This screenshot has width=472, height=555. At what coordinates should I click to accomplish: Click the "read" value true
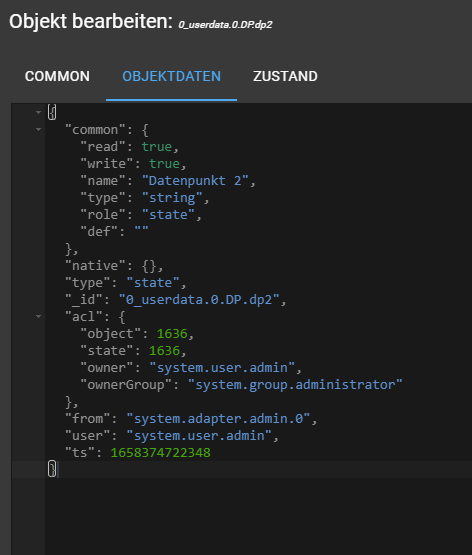click(157, 147)
